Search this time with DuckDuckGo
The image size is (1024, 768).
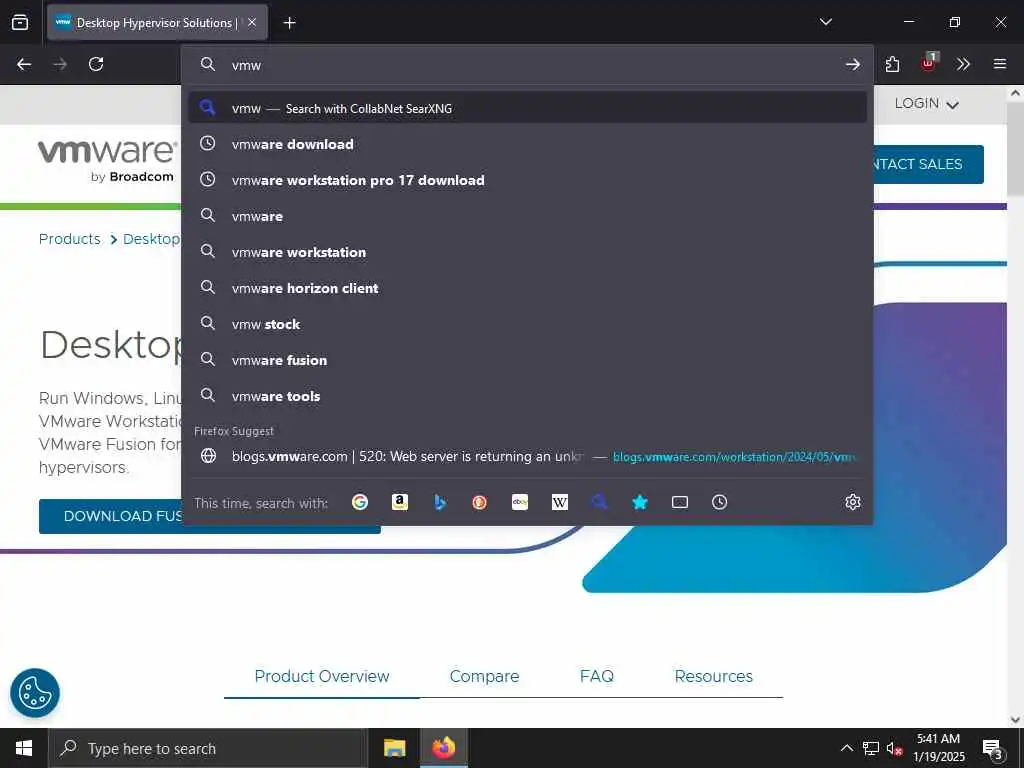pyautogui.click(x=480, y=502)
